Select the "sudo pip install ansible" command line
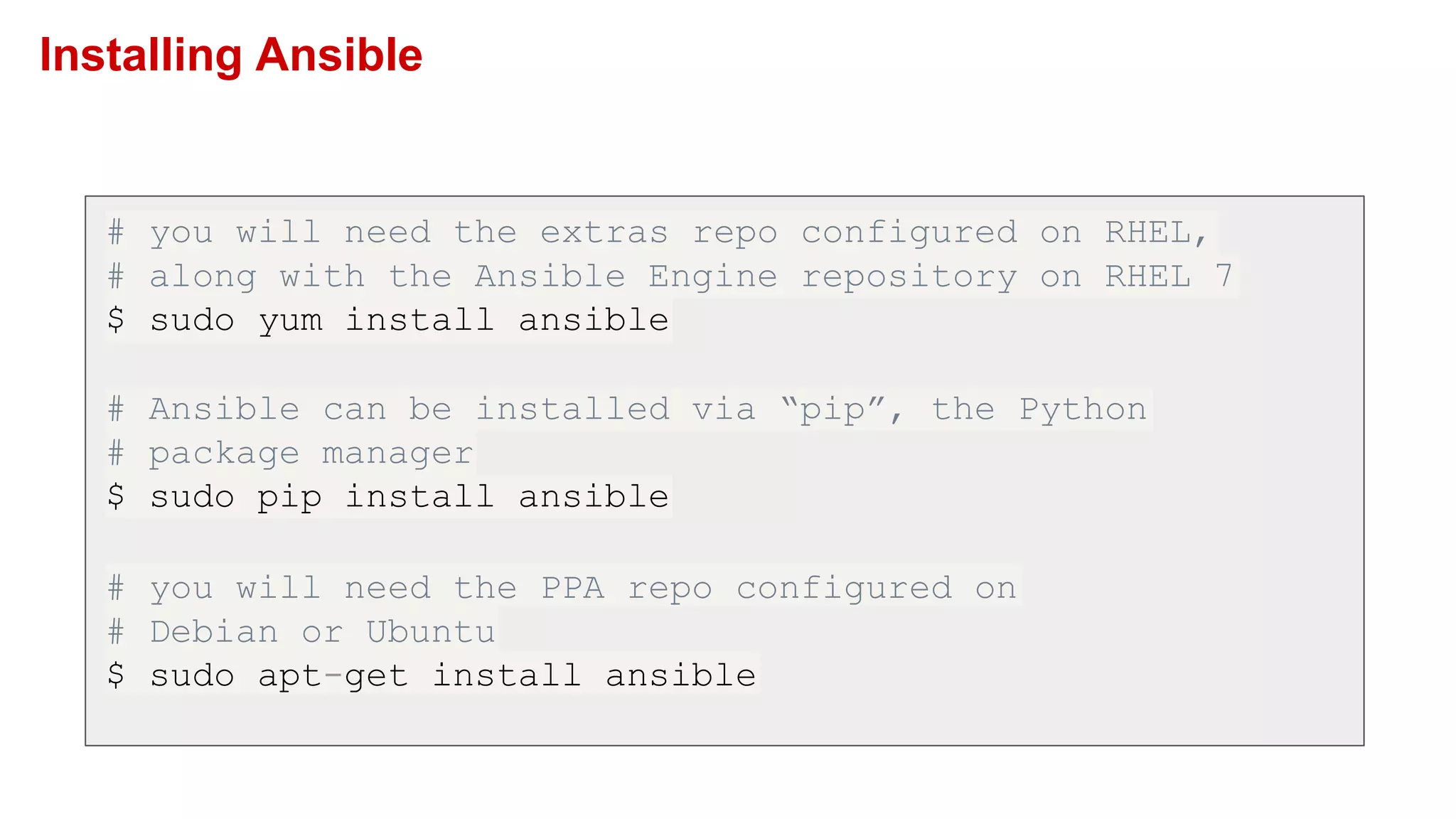The image size is (1456, 819). pos(388,496)
